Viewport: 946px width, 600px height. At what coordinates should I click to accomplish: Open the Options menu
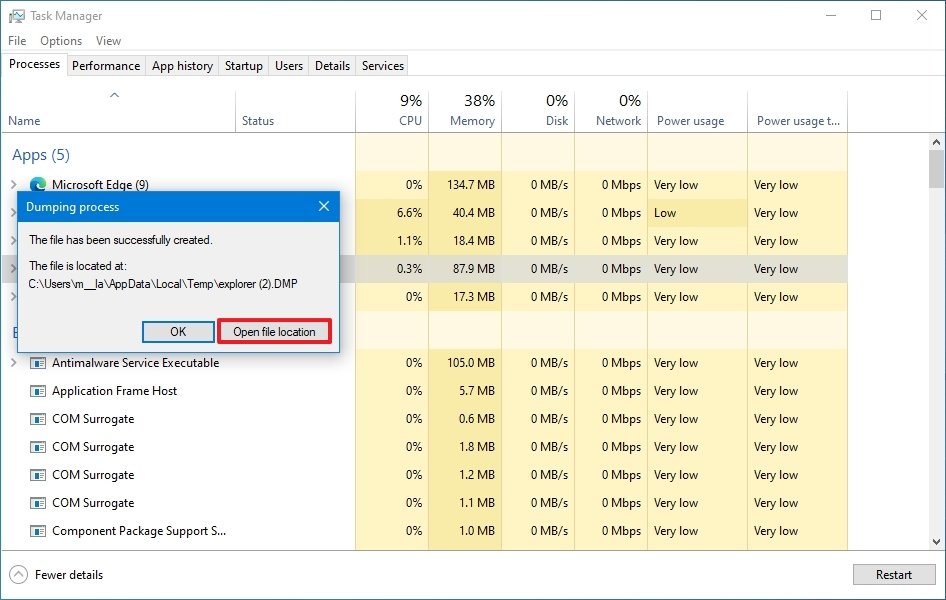click(x=60, y=41)
